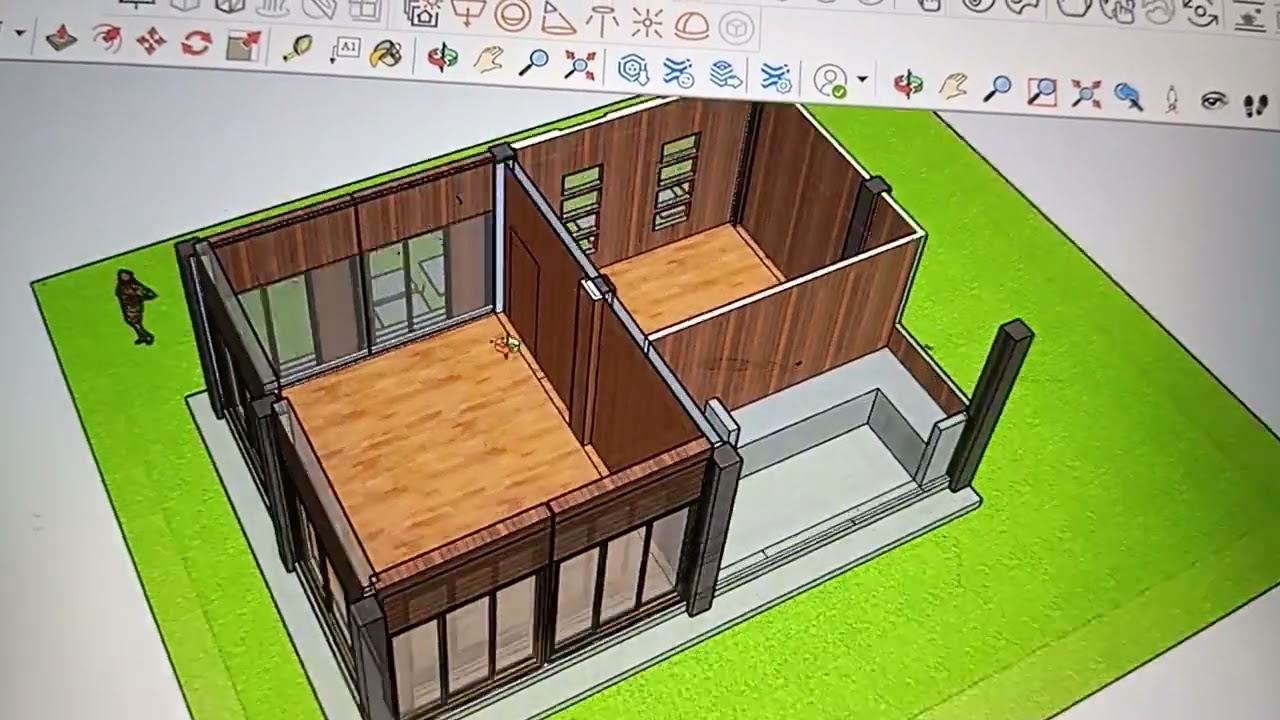Add a cone spot light
The height and width of the screenshot is (720, 1280).
tap(559, 17)
